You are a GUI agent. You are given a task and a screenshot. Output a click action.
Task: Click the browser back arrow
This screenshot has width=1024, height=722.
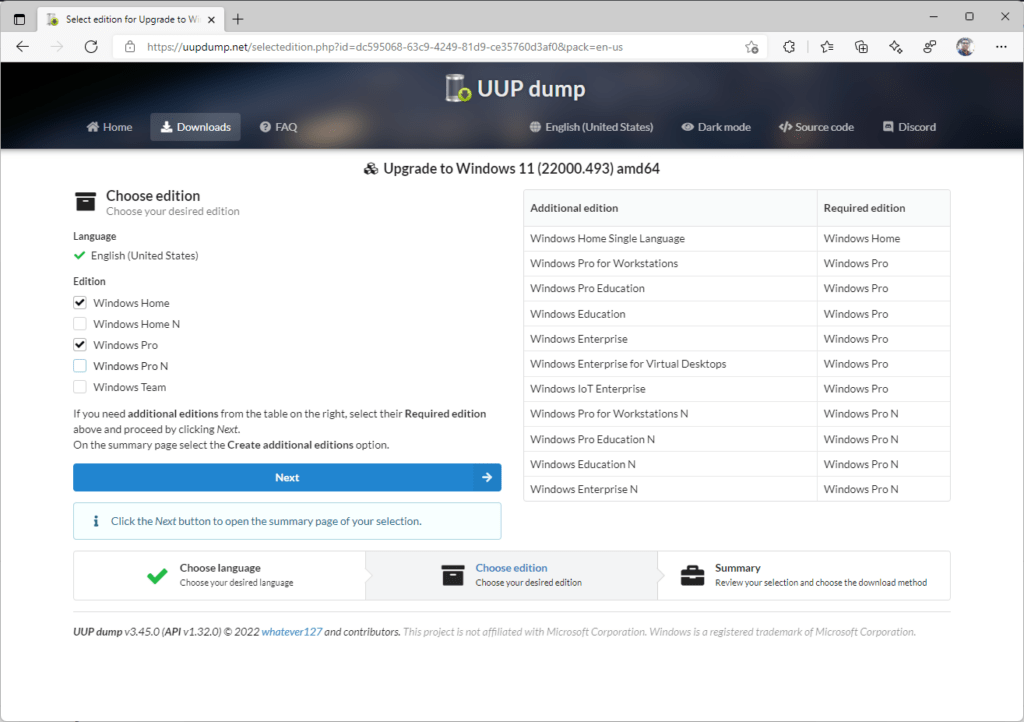[x=23, y=47]
